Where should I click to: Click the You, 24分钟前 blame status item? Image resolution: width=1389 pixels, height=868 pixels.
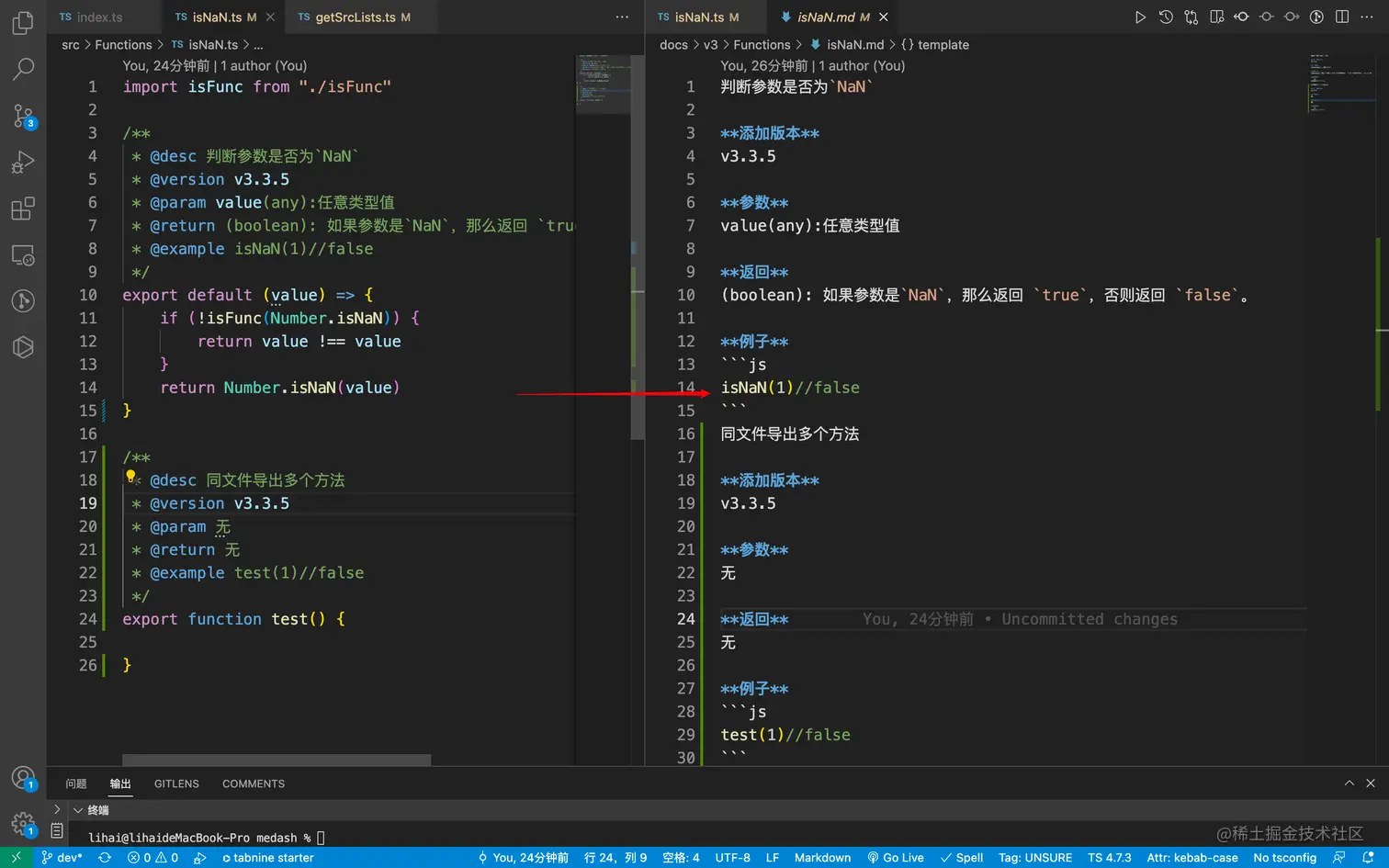click(x=523, y=858)
